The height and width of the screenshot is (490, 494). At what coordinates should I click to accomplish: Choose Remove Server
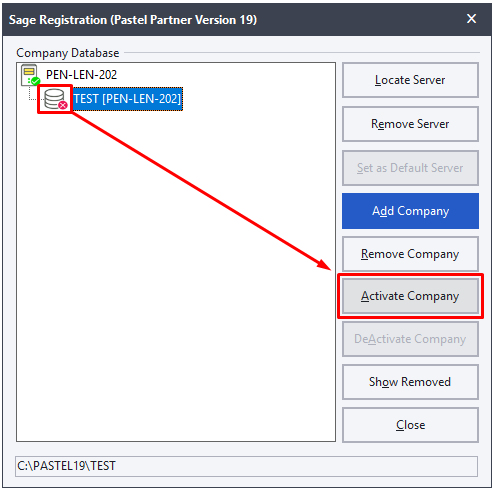click(x=410, y=124)
